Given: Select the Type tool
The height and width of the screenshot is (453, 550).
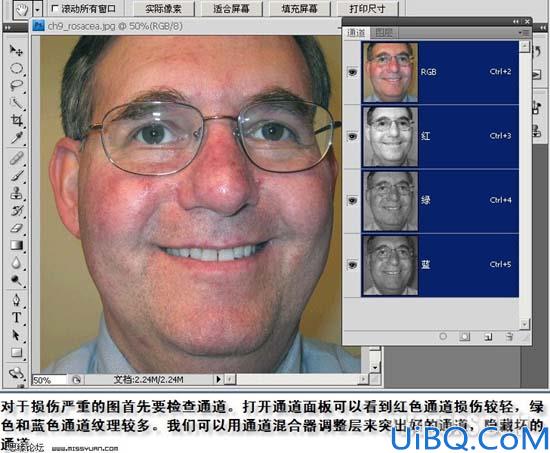Looking at the screenshot, I should pyautogui.click(x=16, y=318).
